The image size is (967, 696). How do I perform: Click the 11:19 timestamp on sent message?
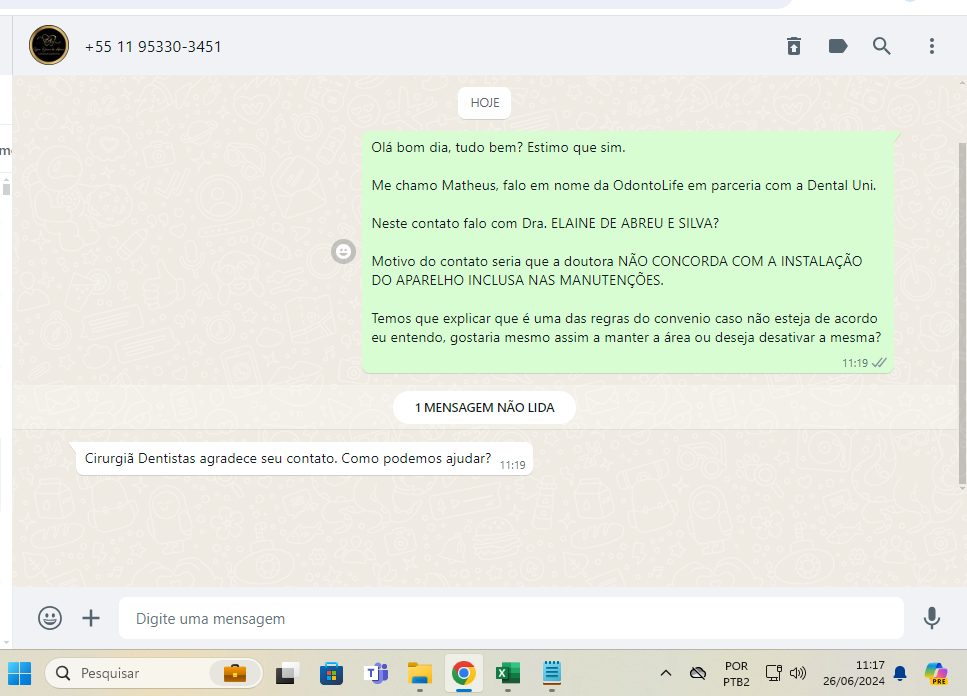855,363
